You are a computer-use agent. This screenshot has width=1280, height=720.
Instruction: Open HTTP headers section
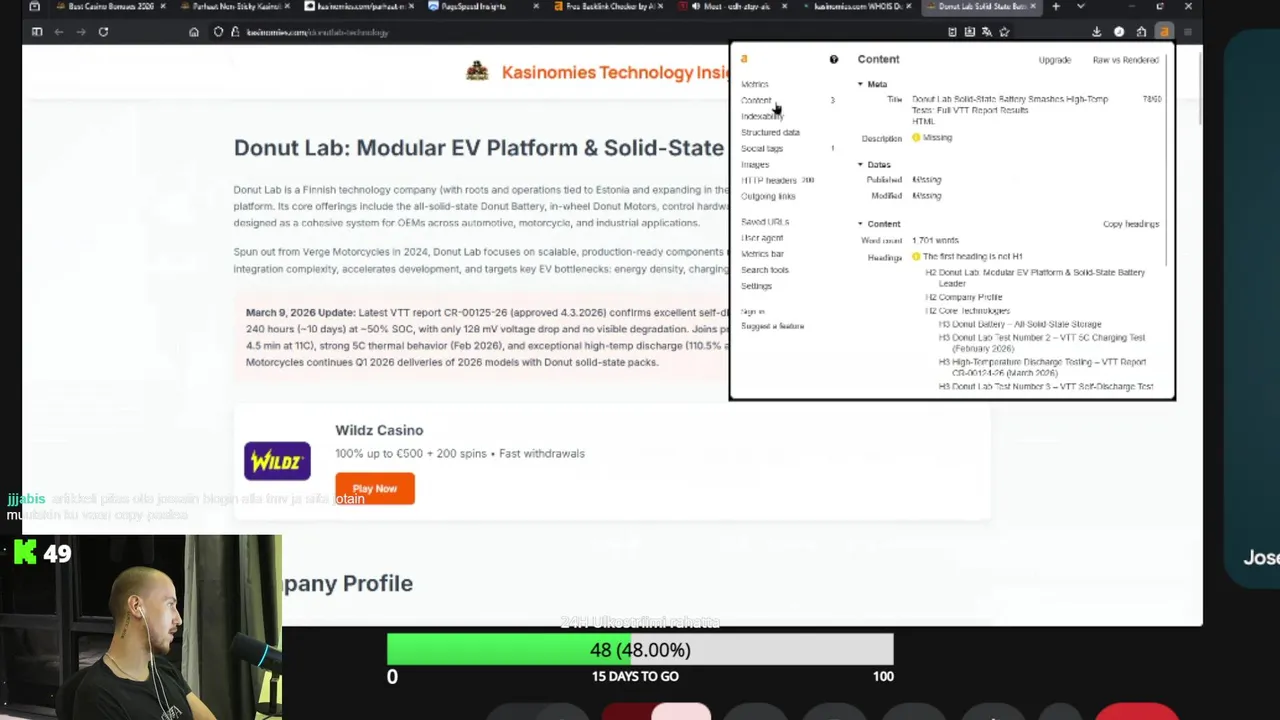tap(769, 180)
